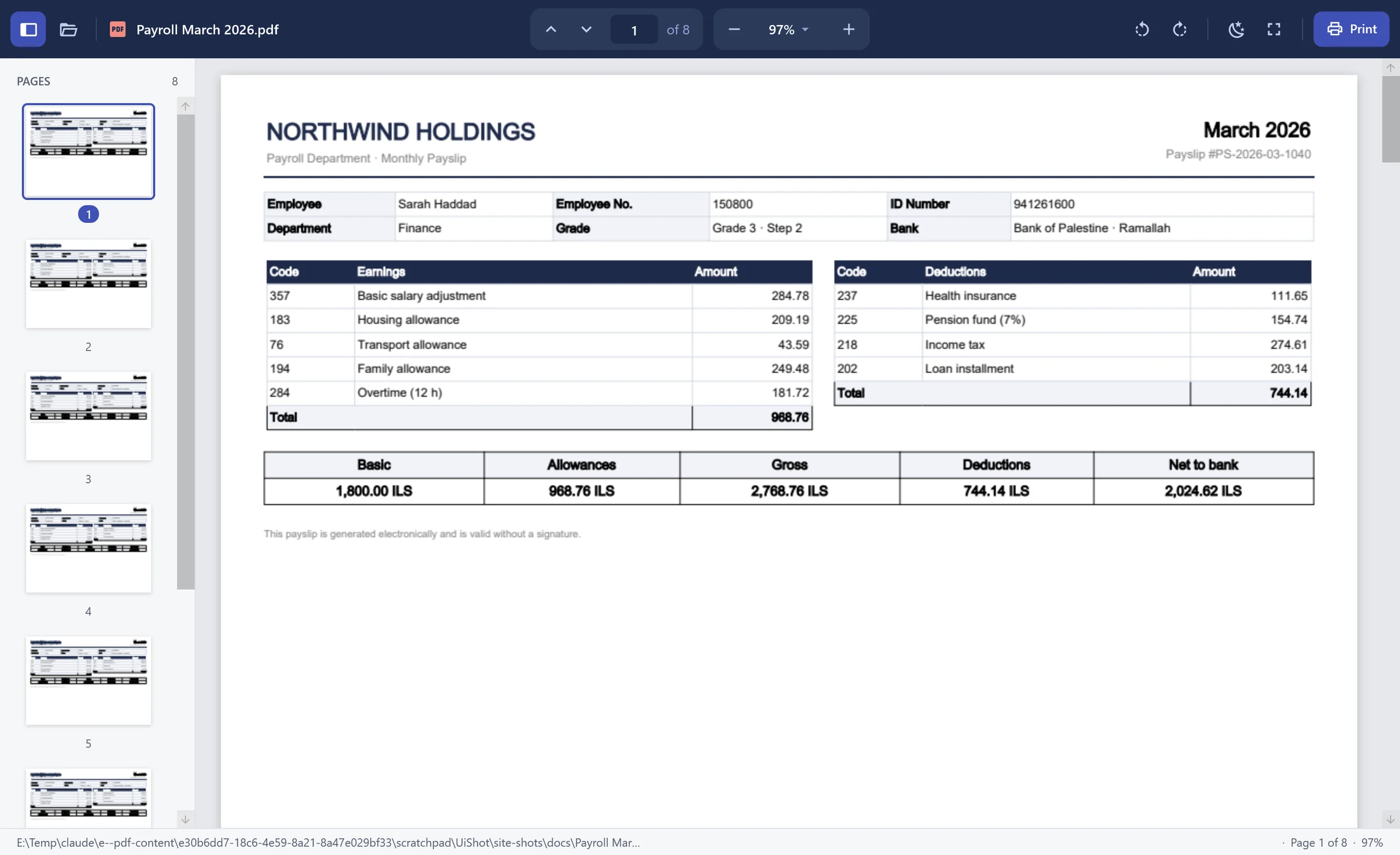Click the NORTHWIND HOLDINGS heading
The width and height of the screenshot is (1400, 855).
[400, 132]
